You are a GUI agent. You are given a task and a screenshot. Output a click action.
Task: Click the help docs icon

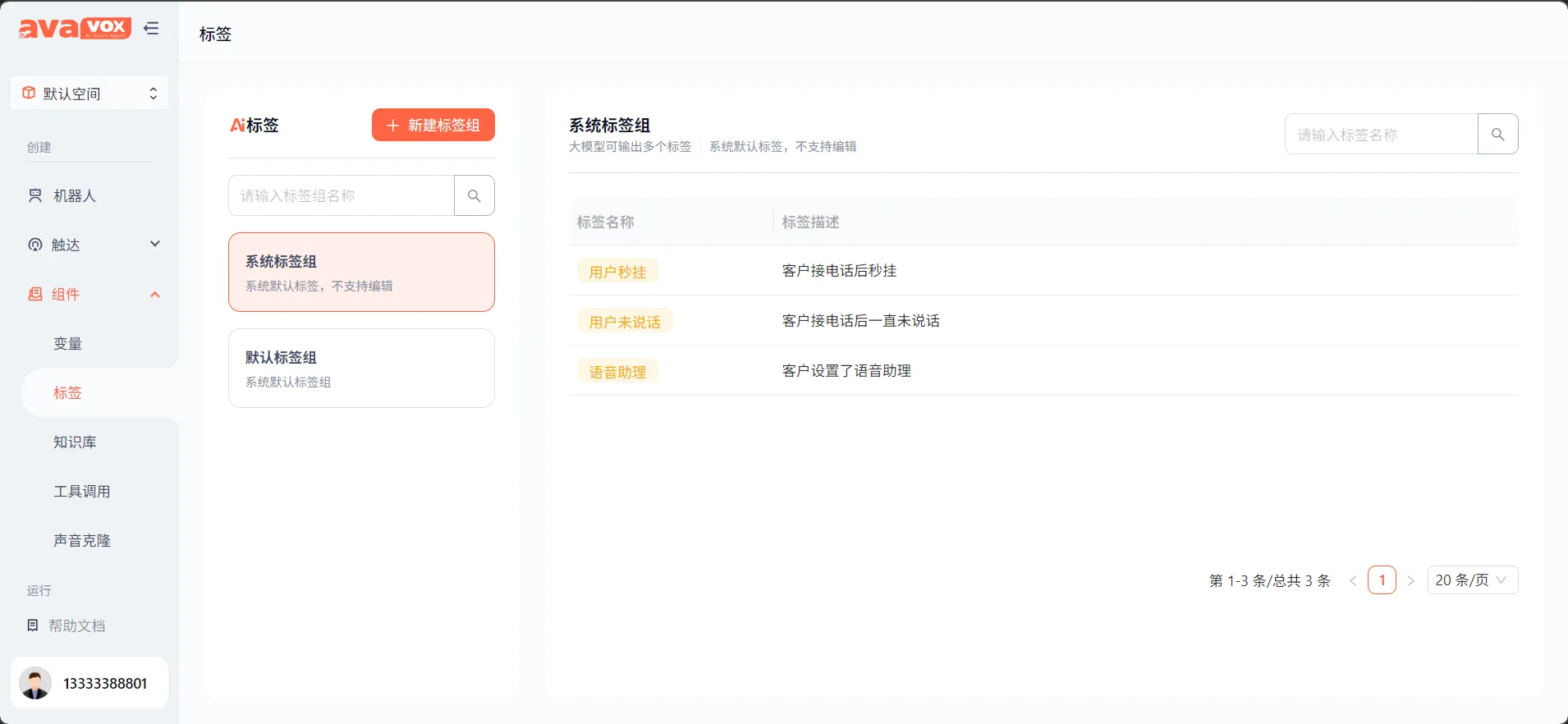click(33, 625)
